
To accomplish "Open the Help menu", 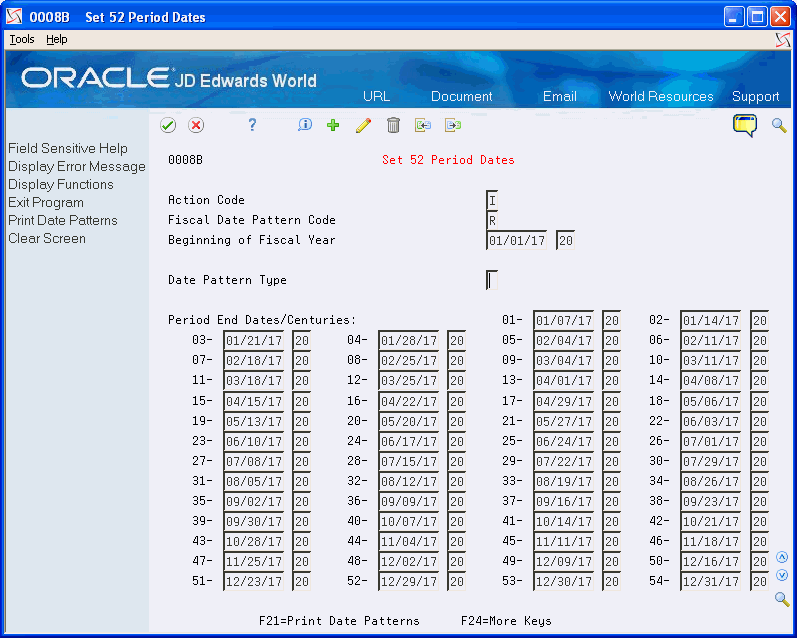I will (56, 39).
